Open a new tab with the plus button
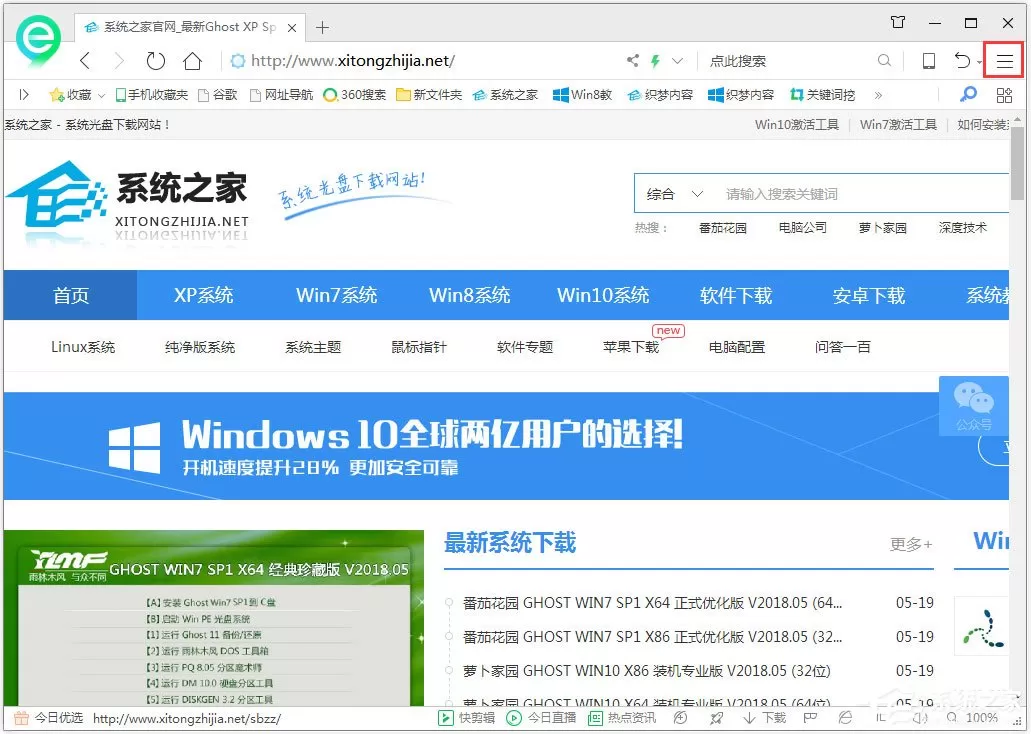The width and height of the screenshot is (1031, 734). pos(322,28)
